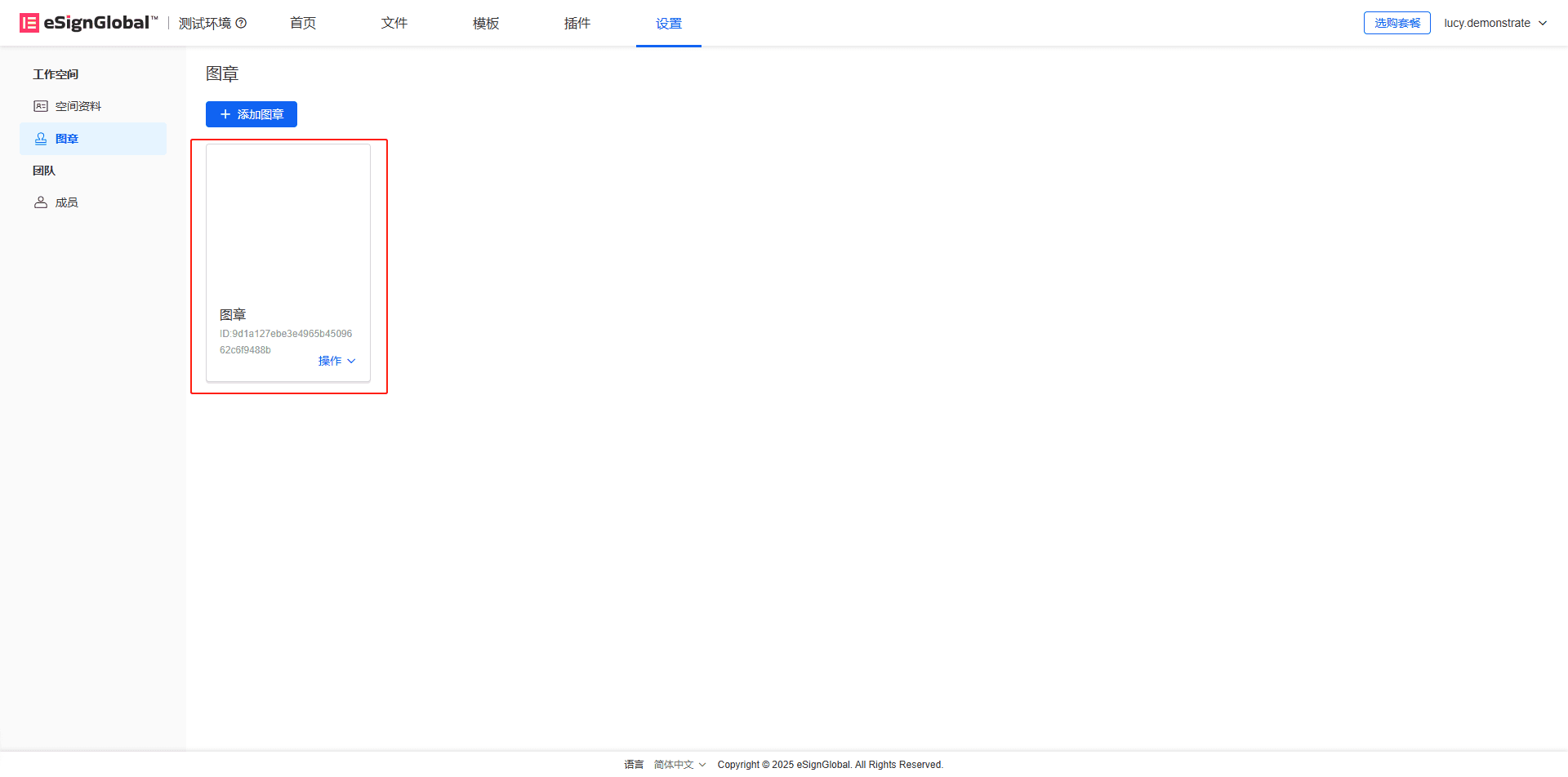The height and width of the screenshot is (777, 1568).
Task: Open 空间资料 workspace profile in sidebar
Action: [93, 106]
